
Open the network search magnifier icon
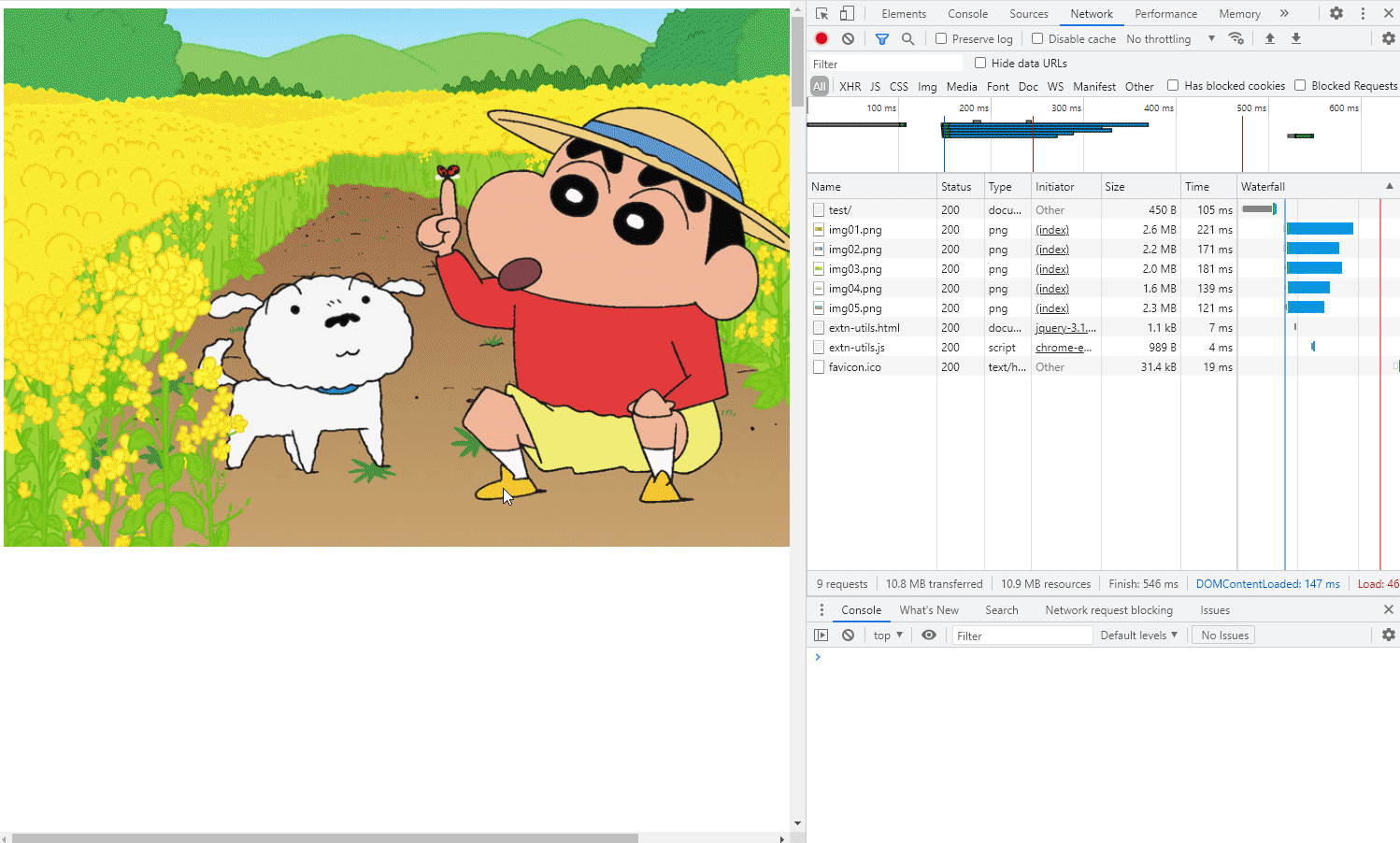907,38
